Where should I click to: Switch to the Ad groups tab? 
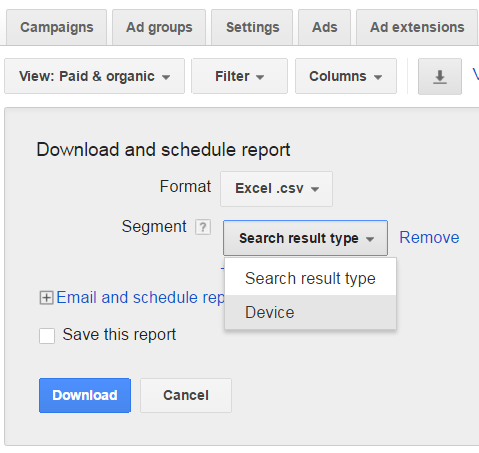[159, 27]
